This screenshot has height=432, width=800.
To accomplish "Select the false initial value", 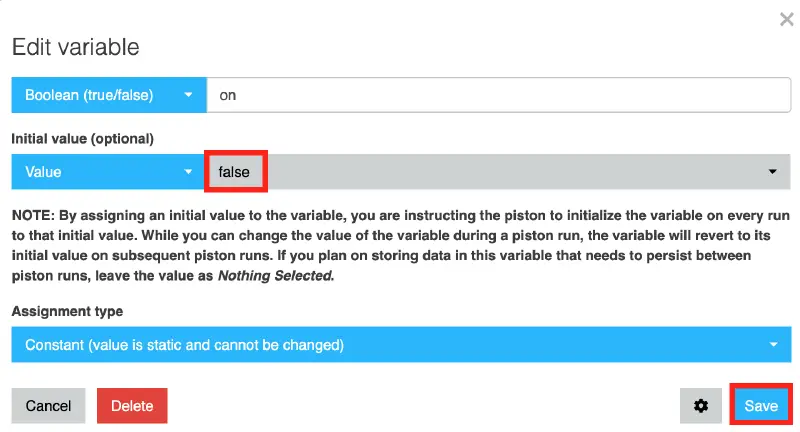I will coord(235,172).
